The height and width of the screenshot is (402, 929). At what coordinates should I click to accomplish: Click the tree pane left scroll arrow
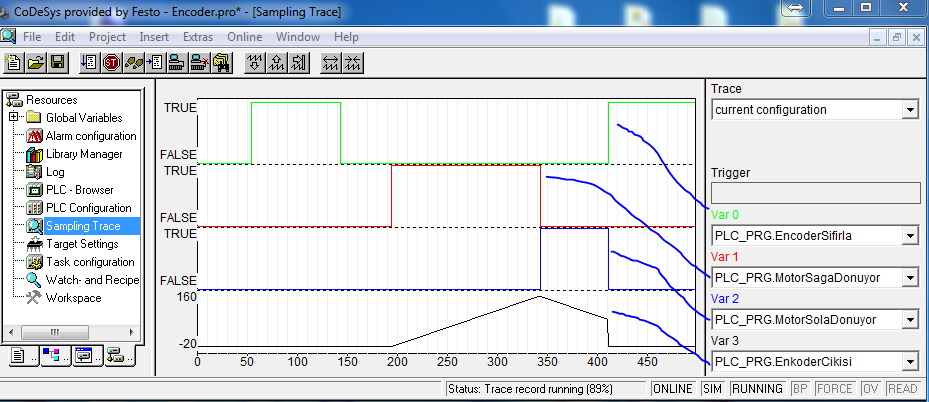(11, 332)
